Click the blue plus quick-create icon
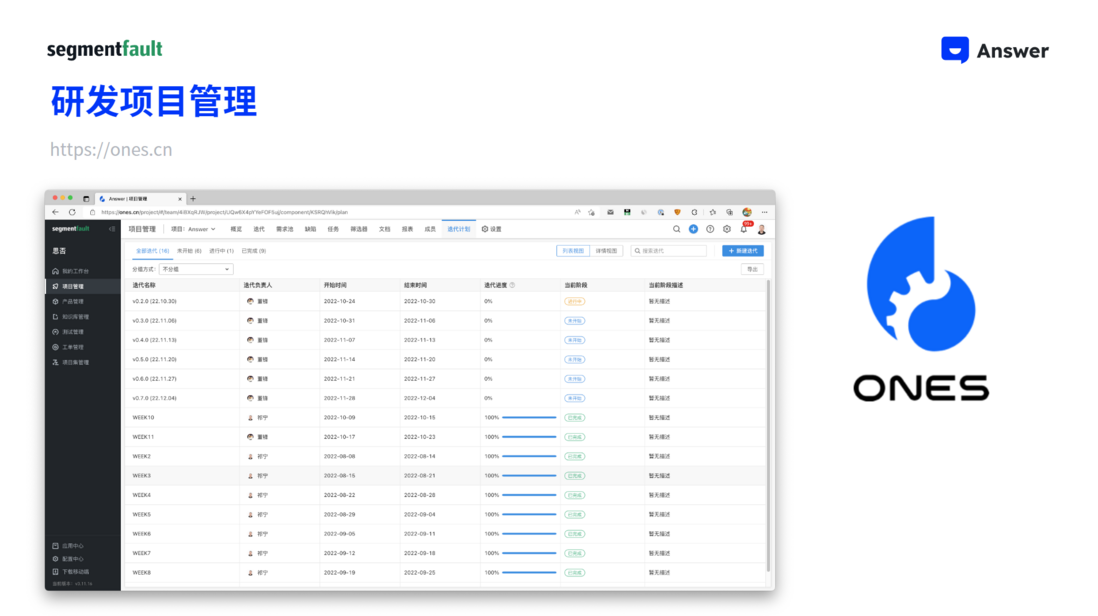The image size is (1098, 616). [693, 229]
